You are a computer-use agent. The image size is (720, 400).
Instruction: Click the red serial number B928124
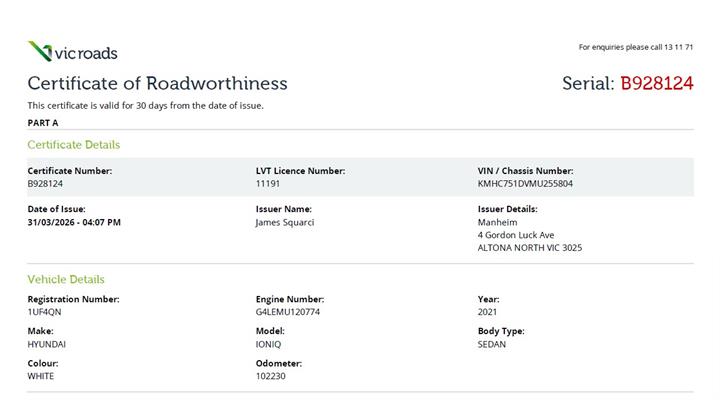point(656,83)
